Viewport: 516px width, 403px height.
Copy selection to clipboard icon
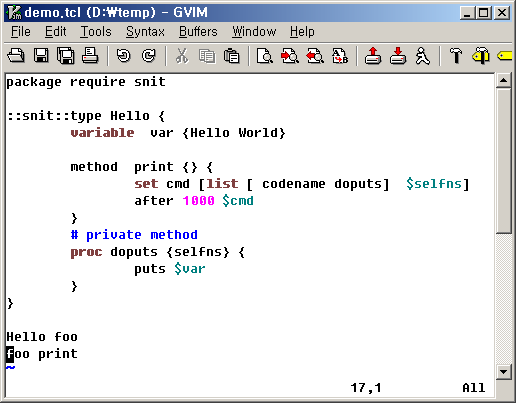(x=207, y=56)
